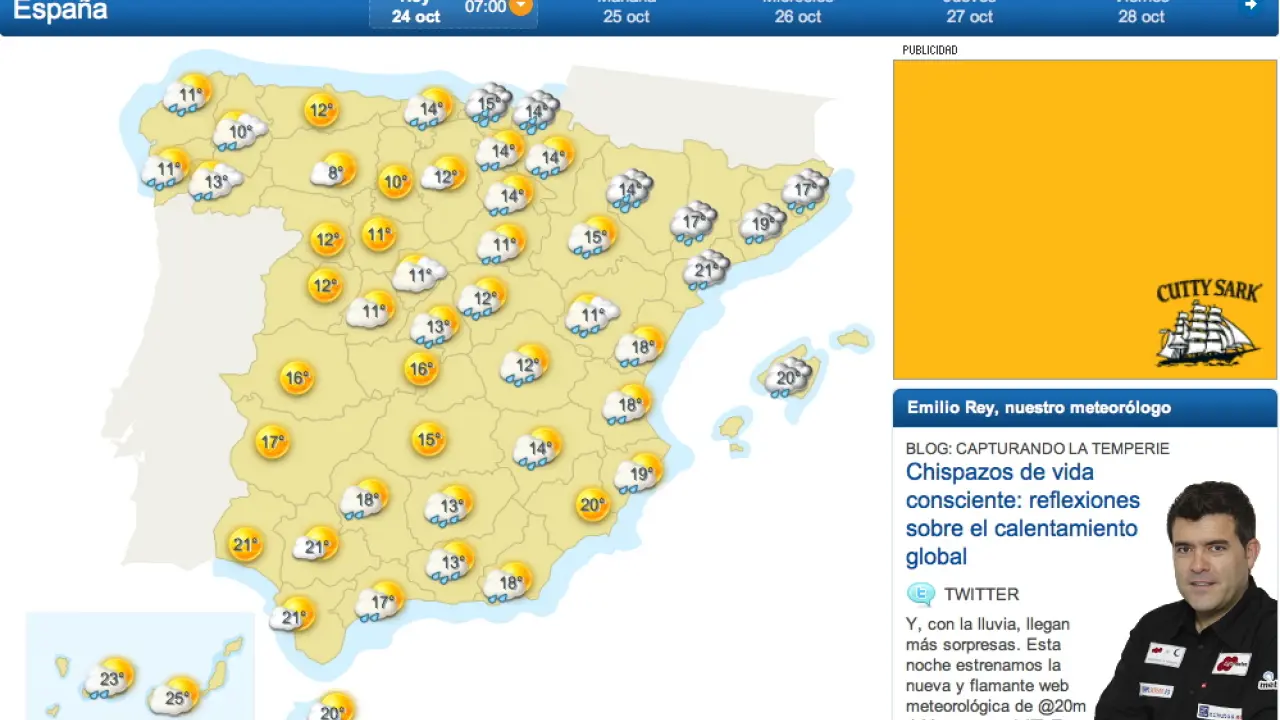
Task: Click the 20° storm icon on Mallorca
Action: pyautogui.click(x=788, y=378)
